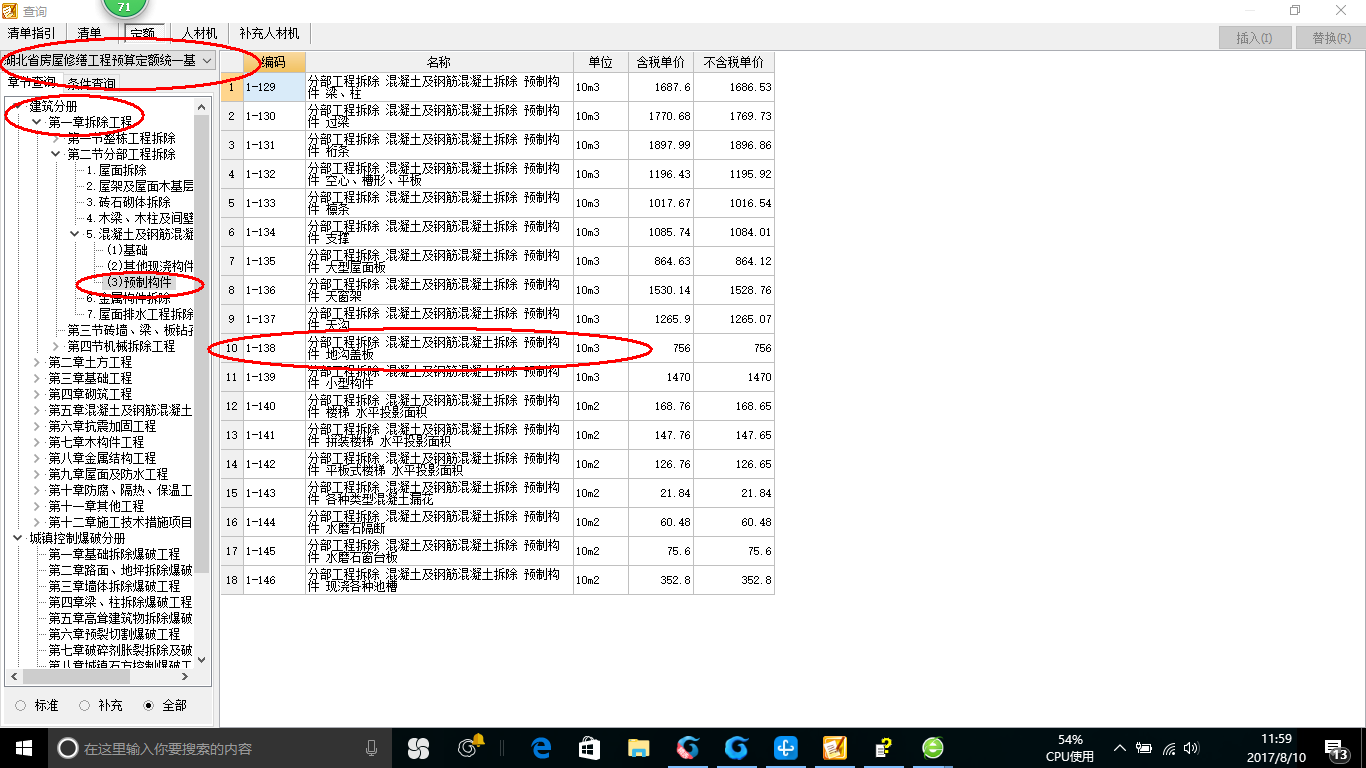Image resolution: width=1366 pixels, height=768 pixels.
Task: Open the swirl icon with bell badge
Action: (469, 747)
